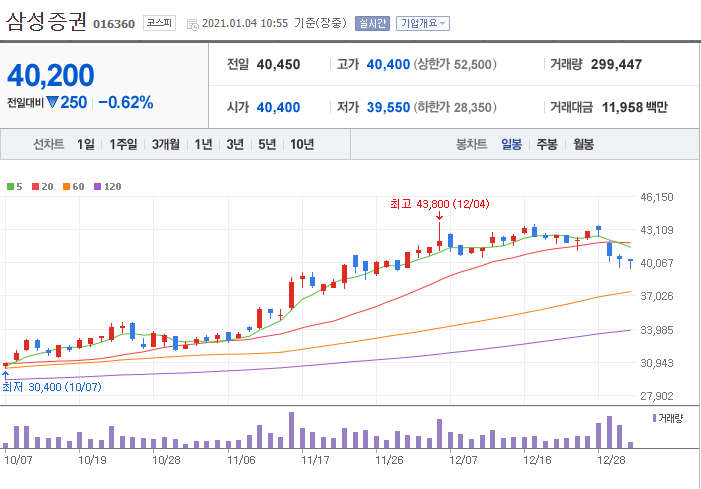Click the 12/28 date axis label

[611, 460]
